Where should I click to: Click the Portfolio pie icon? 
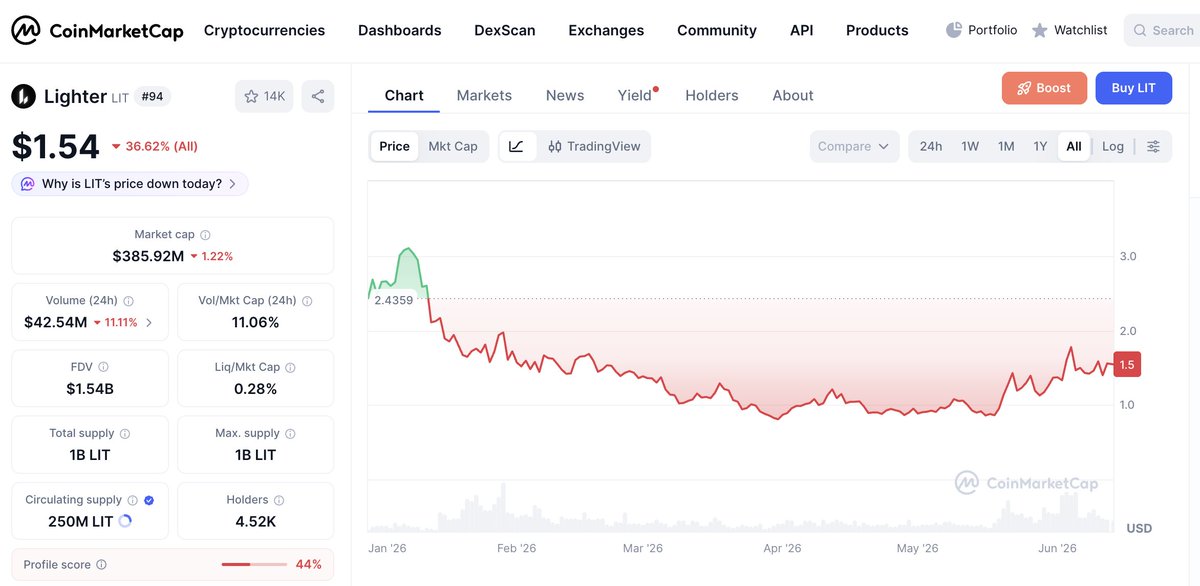(954, 30)
